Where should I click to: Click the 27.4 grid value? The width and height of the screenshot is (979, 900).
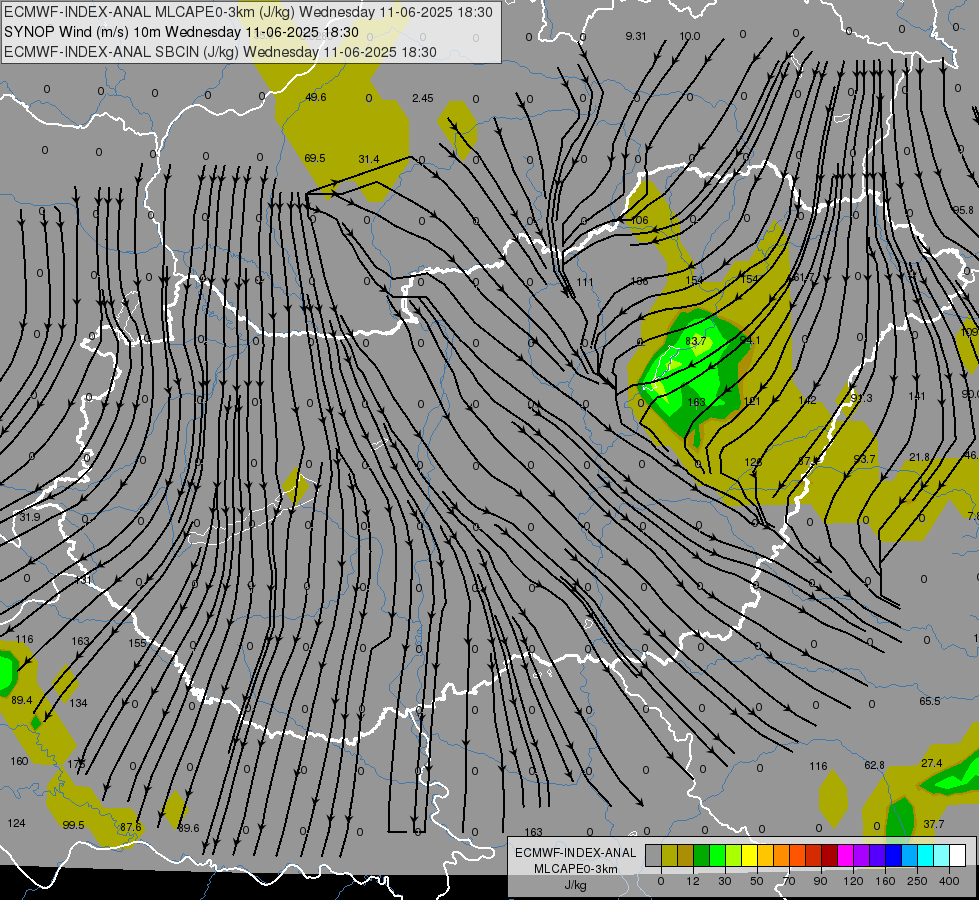(x=932, y=763)
